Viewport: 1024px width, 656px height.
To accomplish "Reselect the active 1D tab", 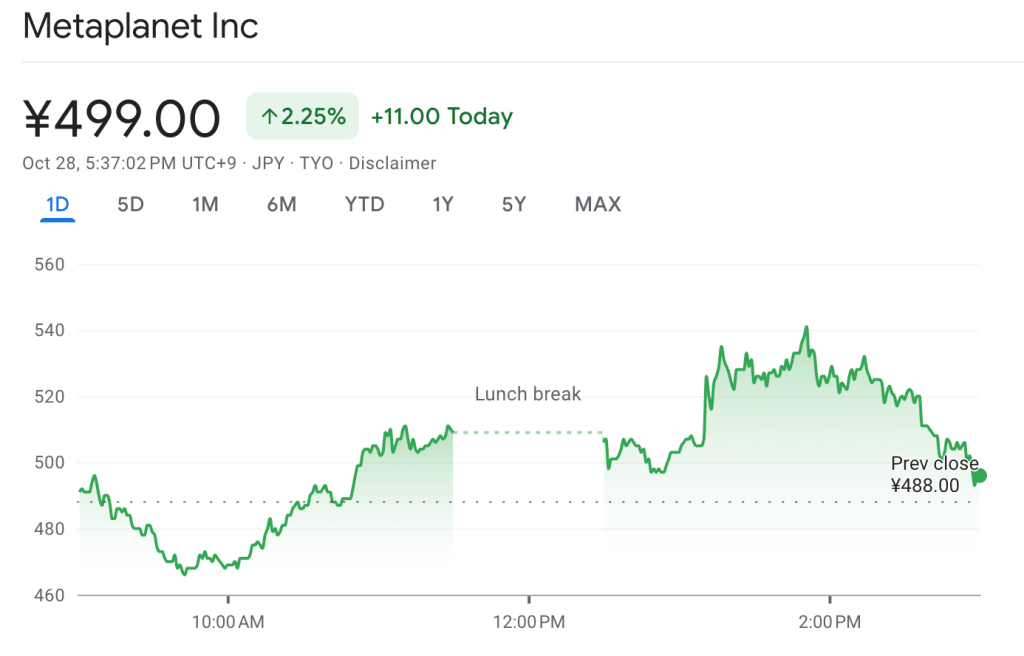I will tap(57, 204).
